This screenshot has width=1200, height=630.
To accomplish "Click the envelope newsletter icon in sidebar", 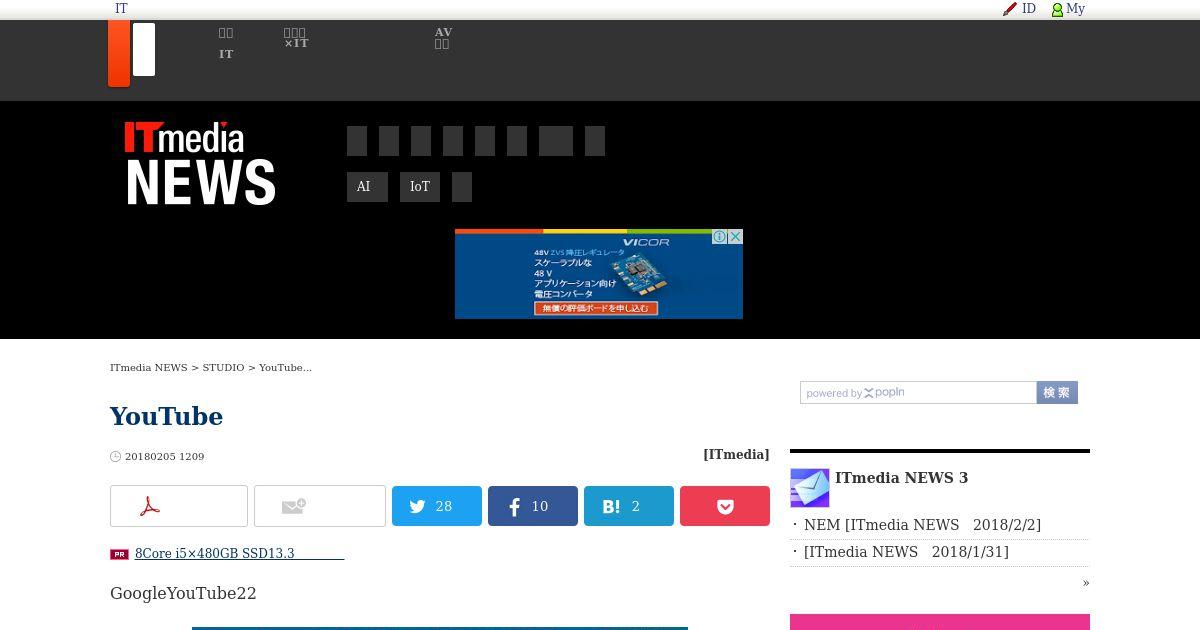I will click(810, 488).
